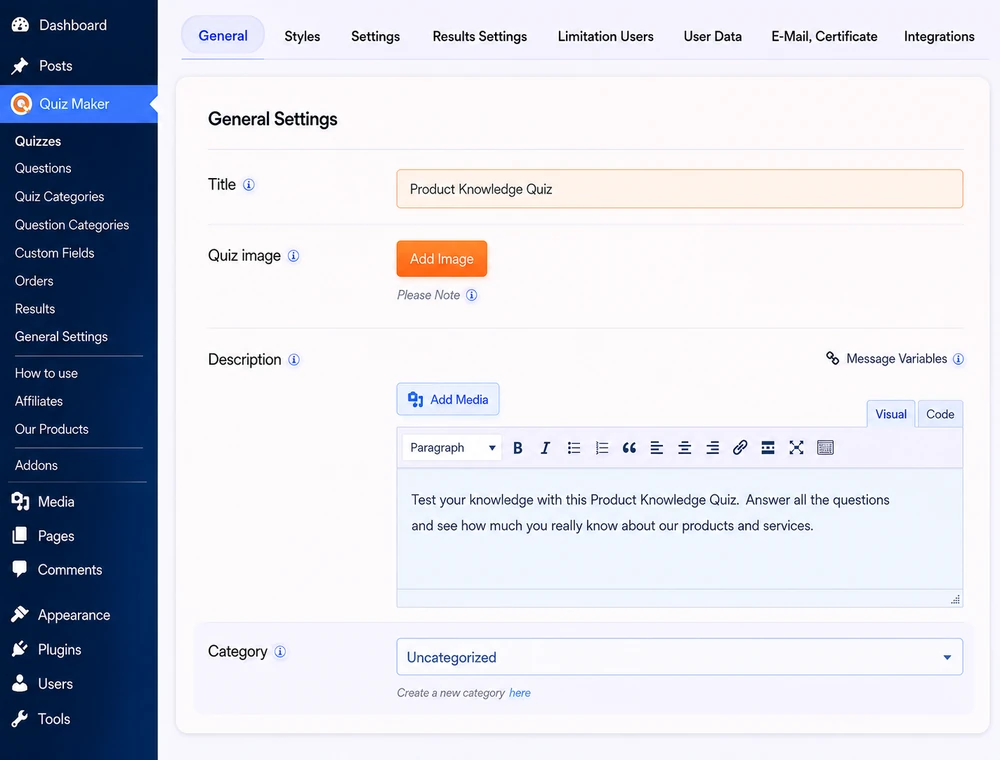Insert a bulleted list
The image size is (1000, 760).
point(574,448)
